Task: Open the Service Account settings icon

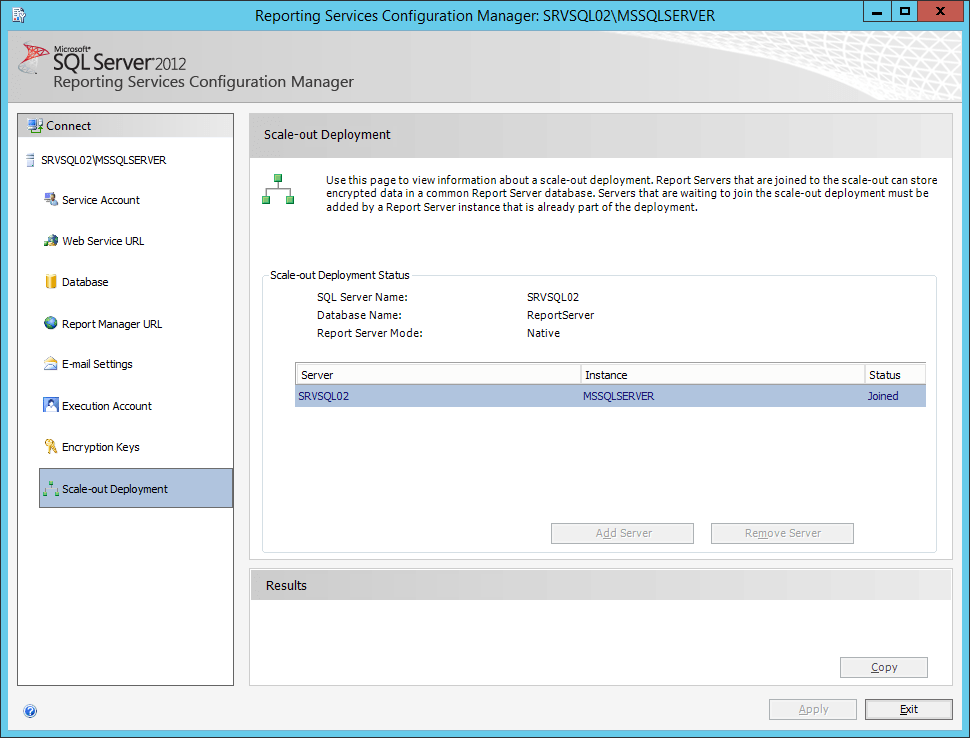Action: point(52,199)
